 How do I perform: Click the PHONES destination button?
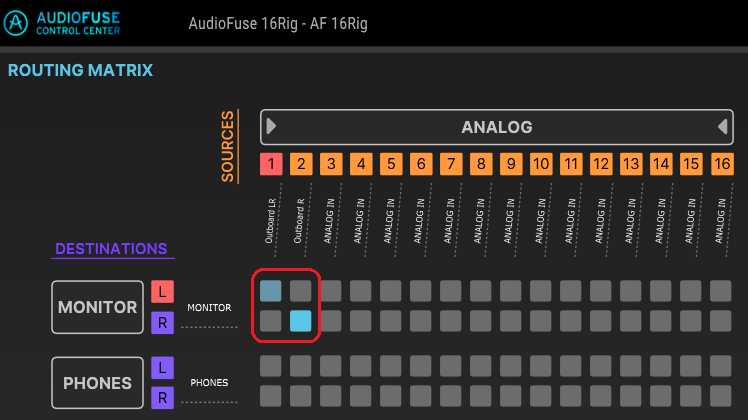tap(97, 383)
